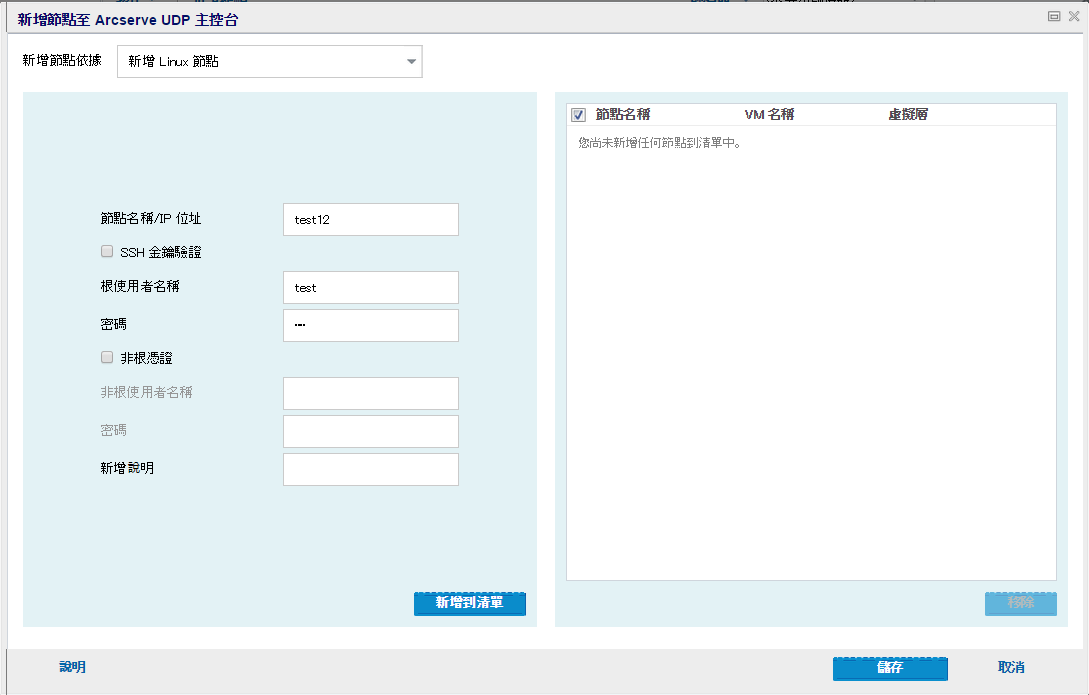The height and width of the screenshot is (695, 1089).
Task: Click the 新增節點依據 label
Action: [x=62, y=60]
